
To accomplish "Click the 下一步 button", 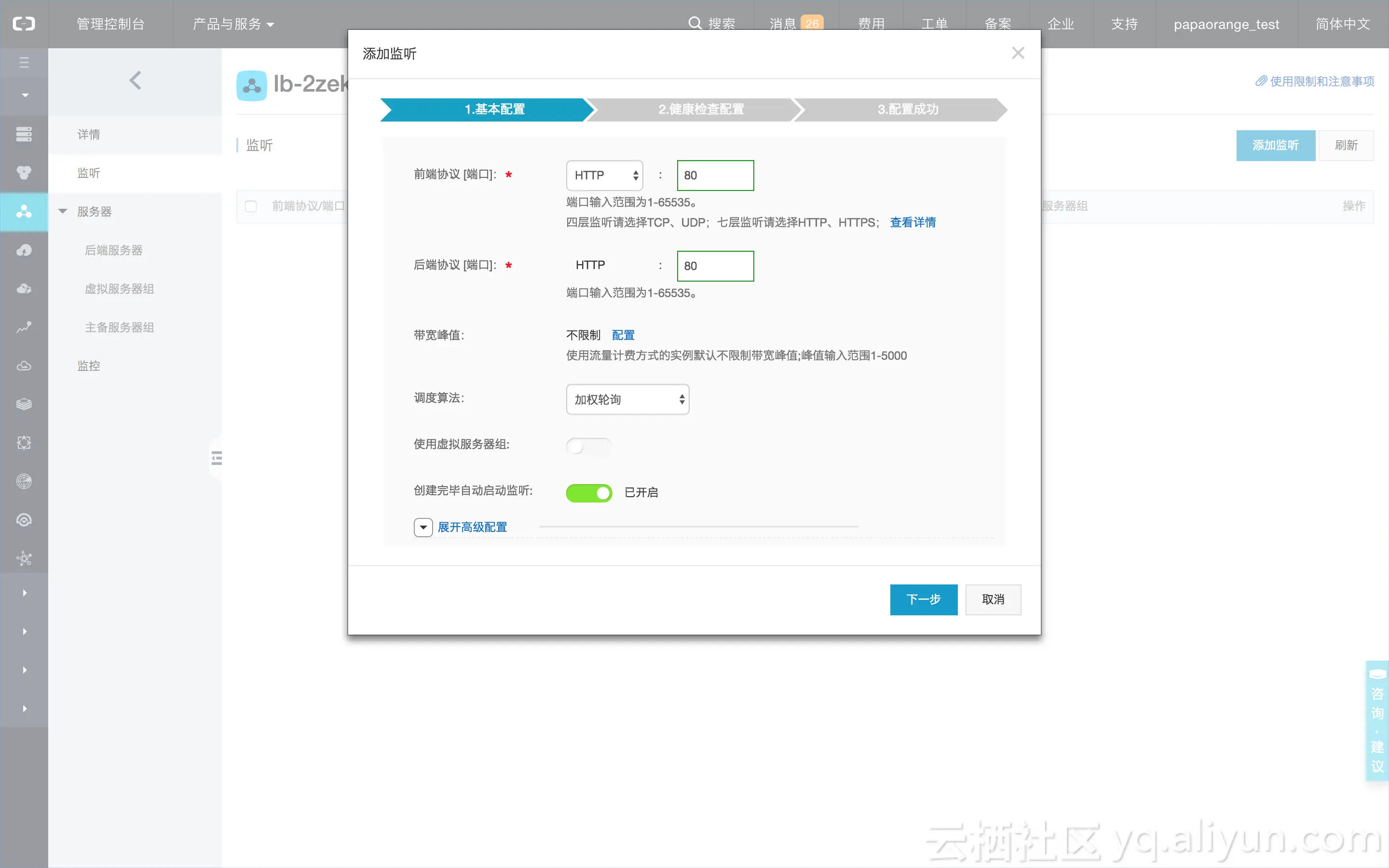I will click(x=923, y=599).
